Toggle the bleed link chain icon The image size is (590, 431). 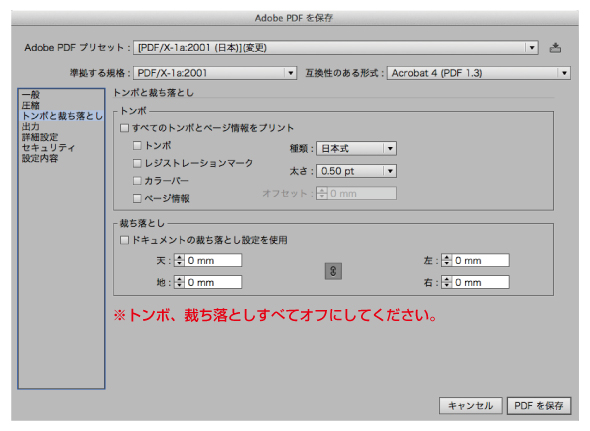point(333,271)
